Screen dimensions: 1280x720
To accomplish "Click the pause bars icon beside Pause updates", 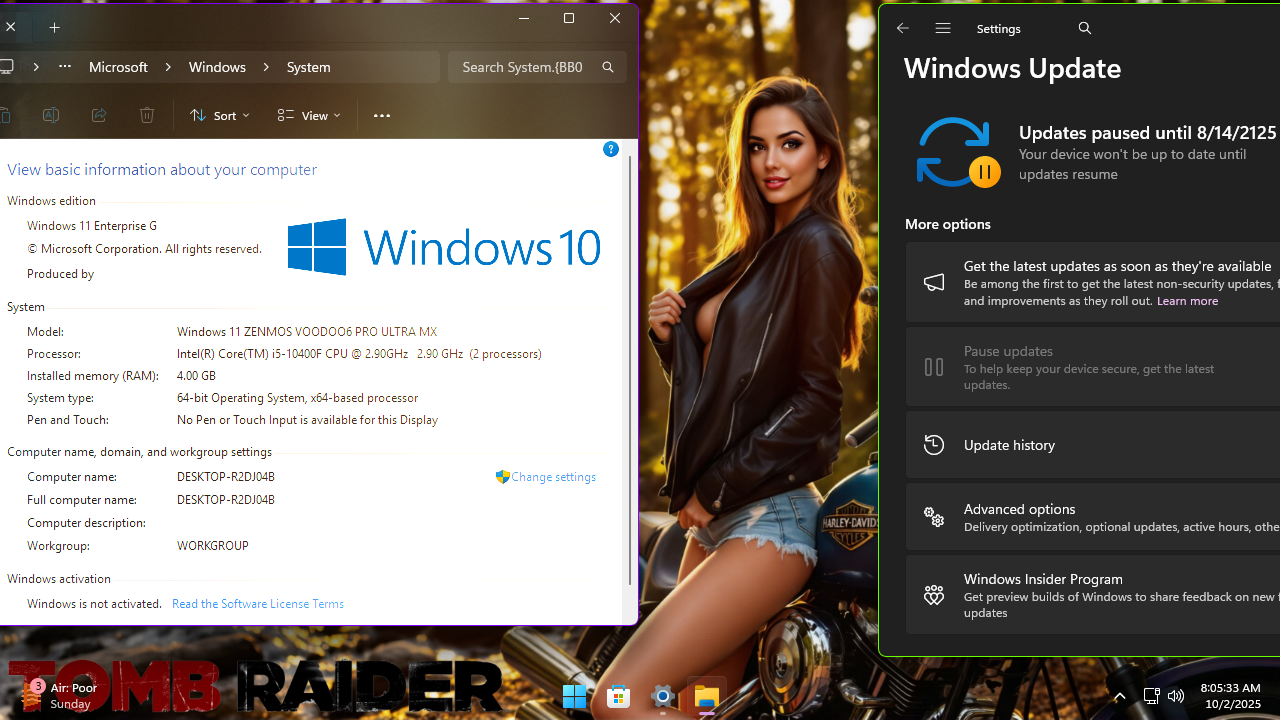I will tap(934, 367).
